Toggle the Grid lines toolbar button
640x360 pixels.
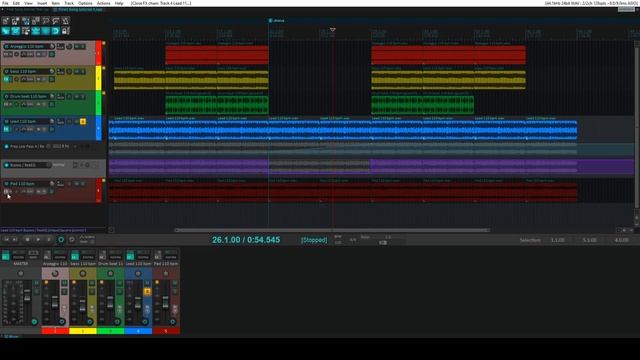[x=46, y=31]
